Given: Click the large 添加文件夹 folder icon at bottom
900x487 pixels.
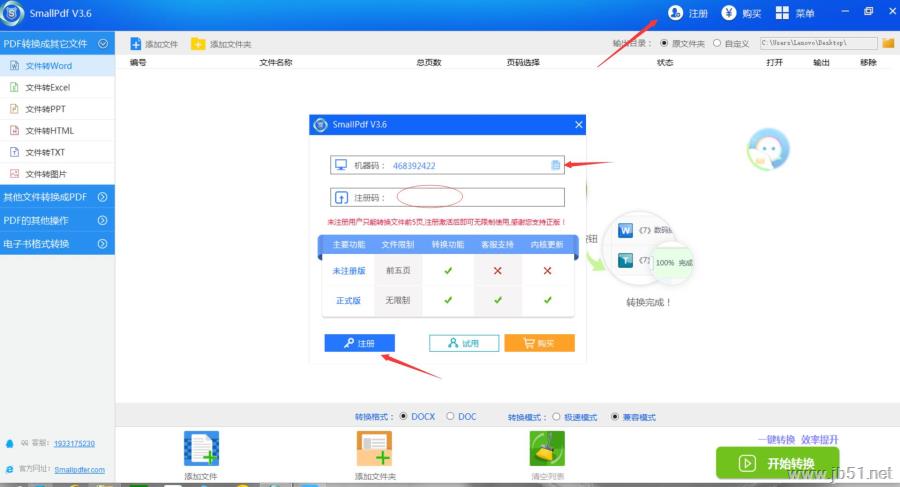Looking at the screenshot, I should [374, 448].
